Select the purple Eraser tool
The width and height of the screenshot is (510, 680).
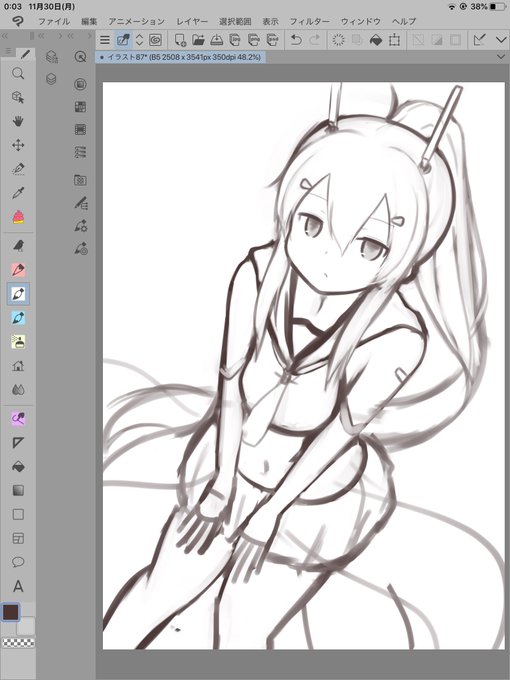coord(18,418)
